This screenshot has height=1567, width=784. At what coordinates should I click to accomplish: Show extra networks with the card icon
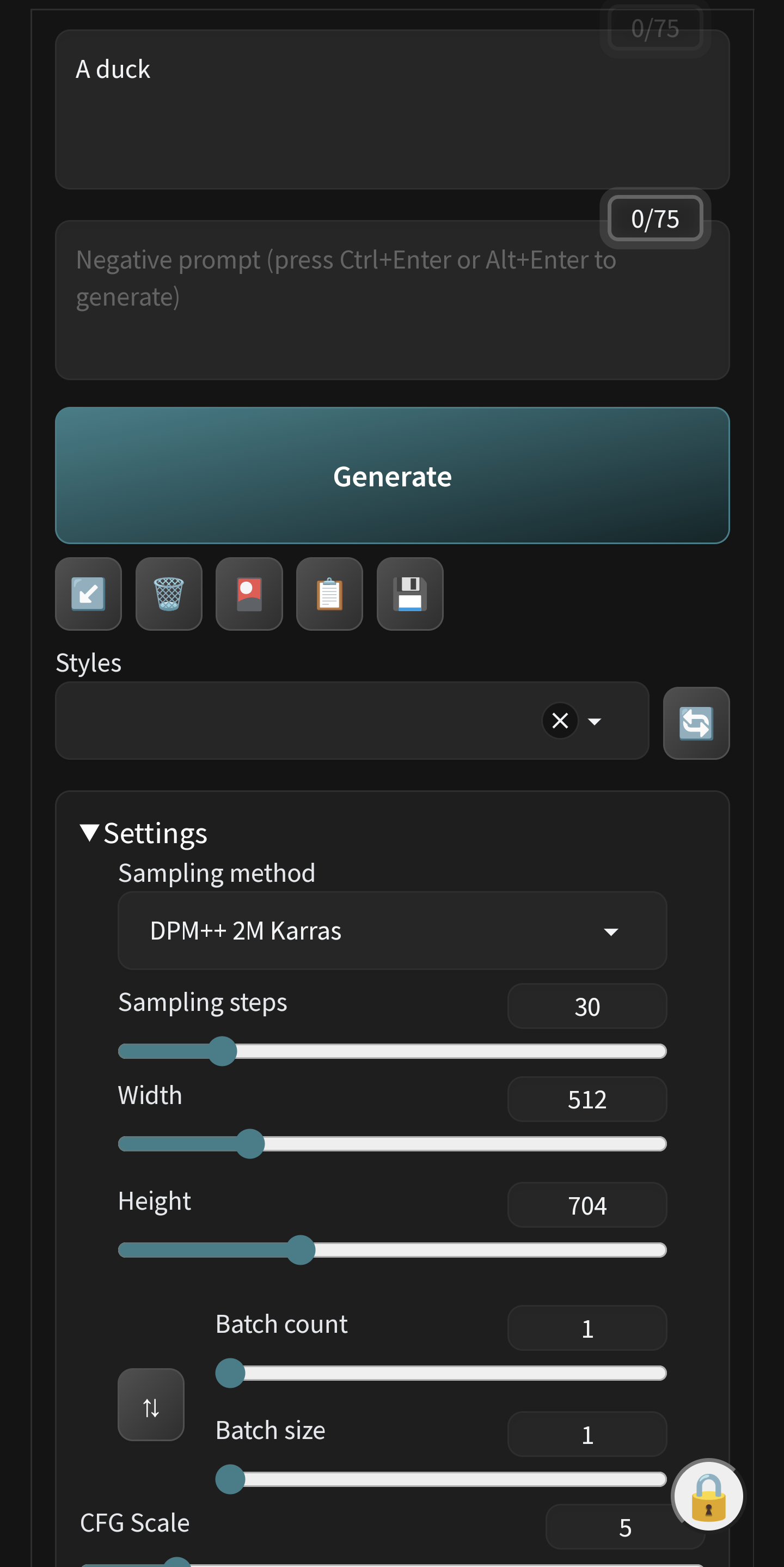pyautogui.click(x=249, y=594)
